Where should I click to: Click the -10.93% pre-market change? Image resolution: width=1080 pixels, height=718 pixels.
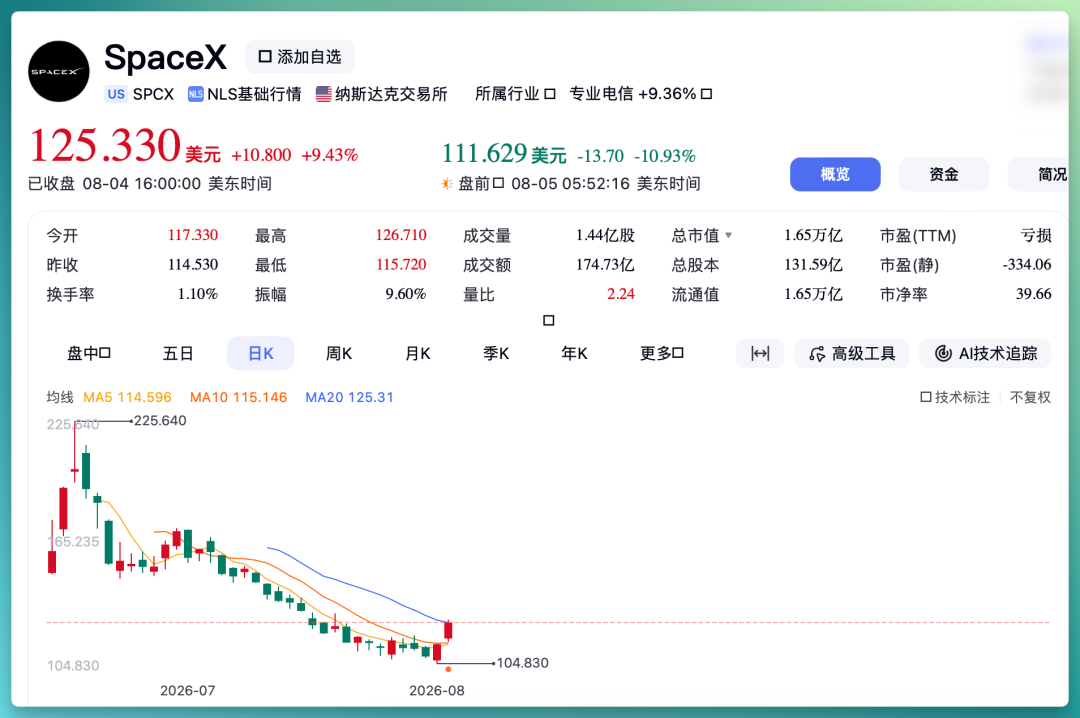coord(665,156)
